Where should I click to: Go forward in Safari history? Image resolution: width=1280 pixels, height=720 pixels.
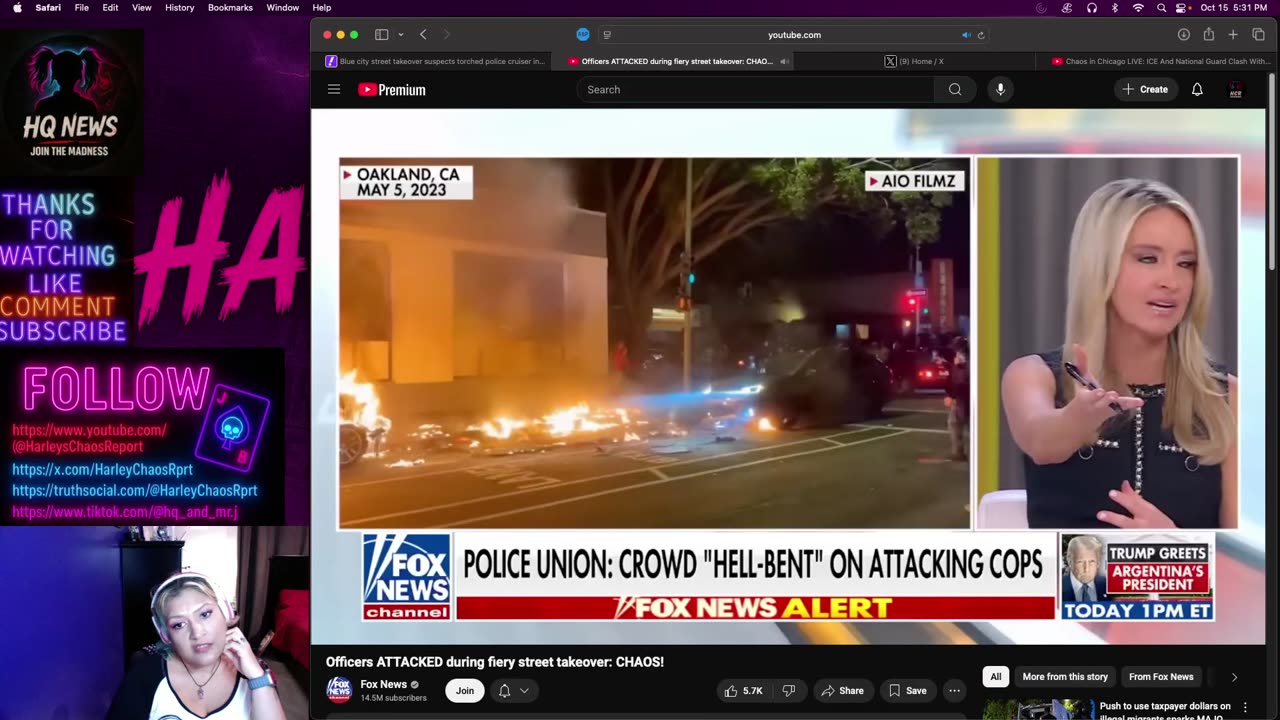[x=446, y=34]
